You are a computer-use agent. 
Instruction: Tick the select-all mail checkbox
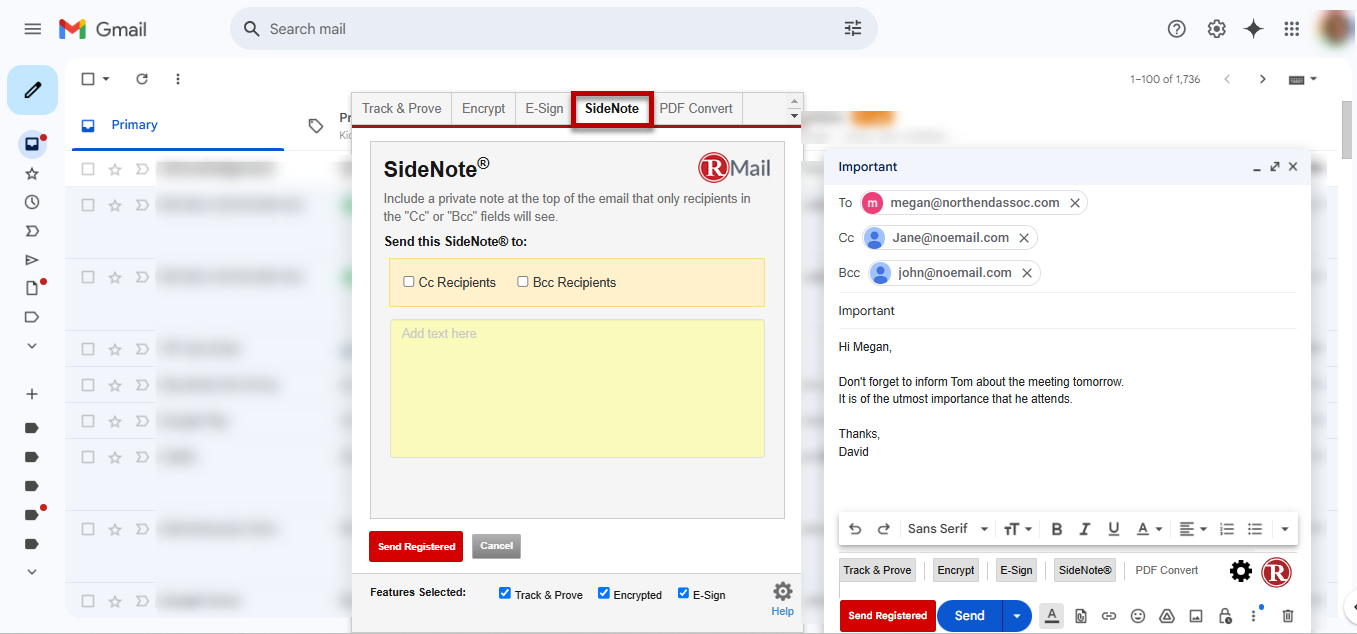click(x=88, y=79)
